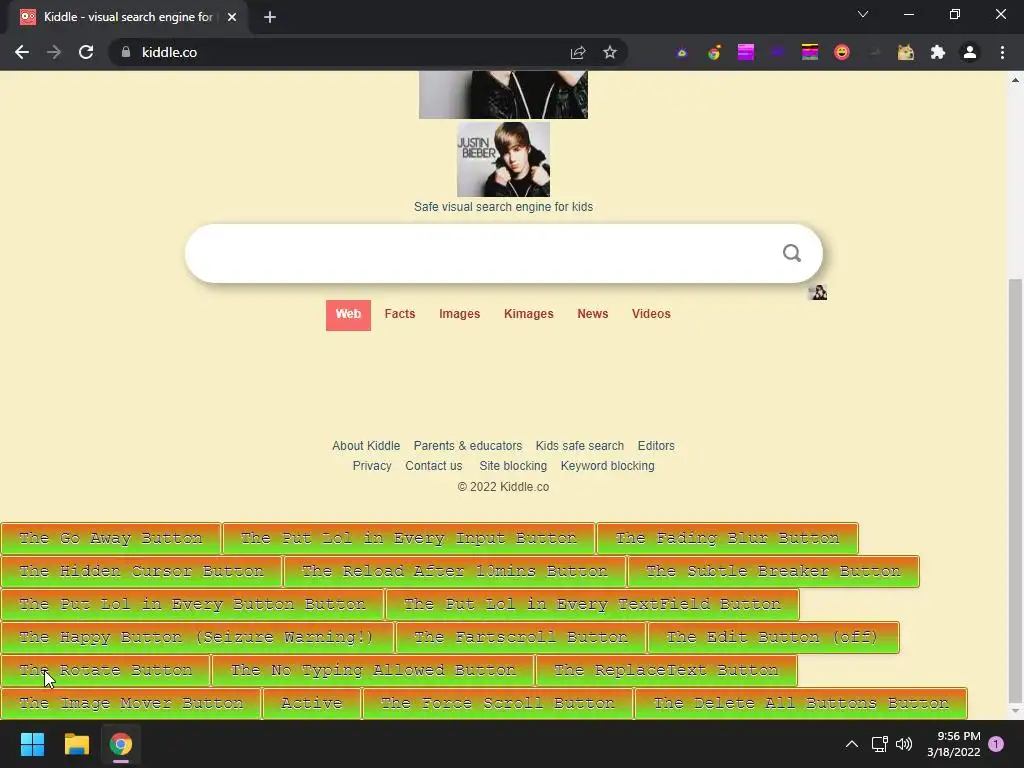The width and height of the screenshot is (1024, 768).
Task: Click the search magnifier icon in Kiddle
Action: tap(792, 253)
